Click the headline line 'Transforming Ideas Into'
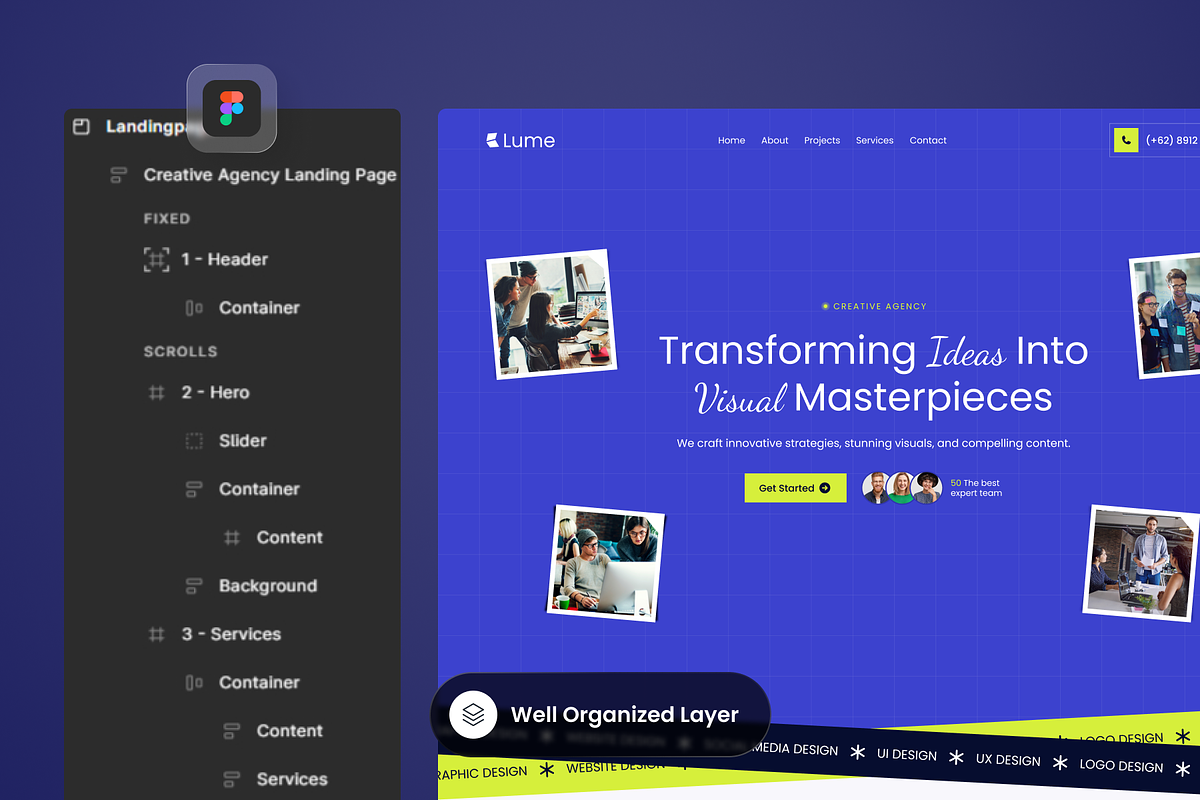The width and height of the screenshot is (1200, 800). tap(874, 351)
